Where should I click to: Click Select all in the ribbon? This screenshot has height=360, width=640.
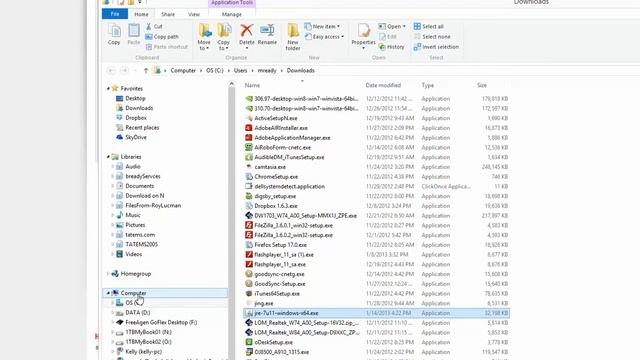pyautogui.click(x=429, y=26)
